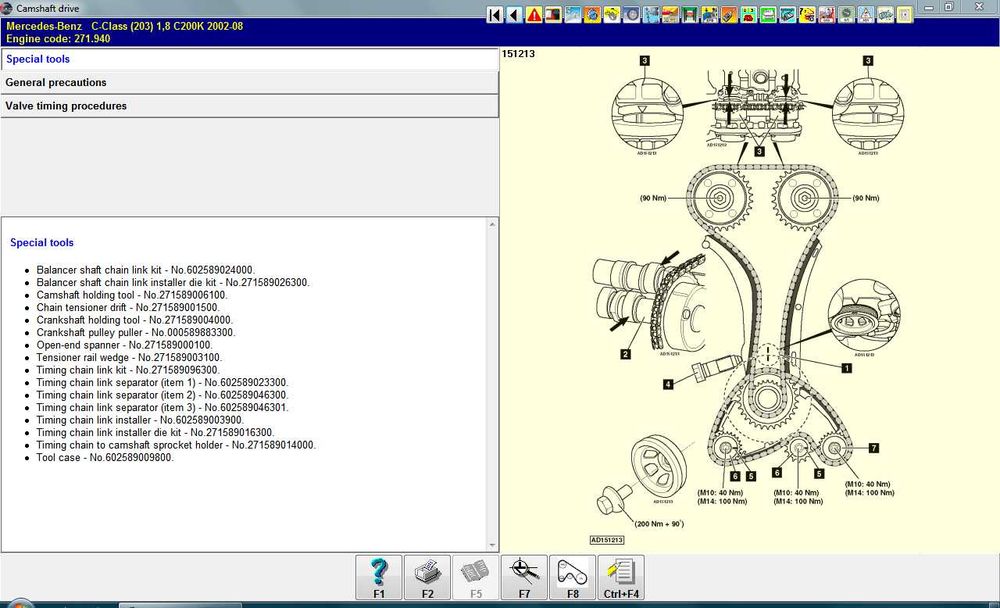Viewport: 1000px width, 608px height.
Task: Click the diagram number 151213 label
Action: coord(518,54)
